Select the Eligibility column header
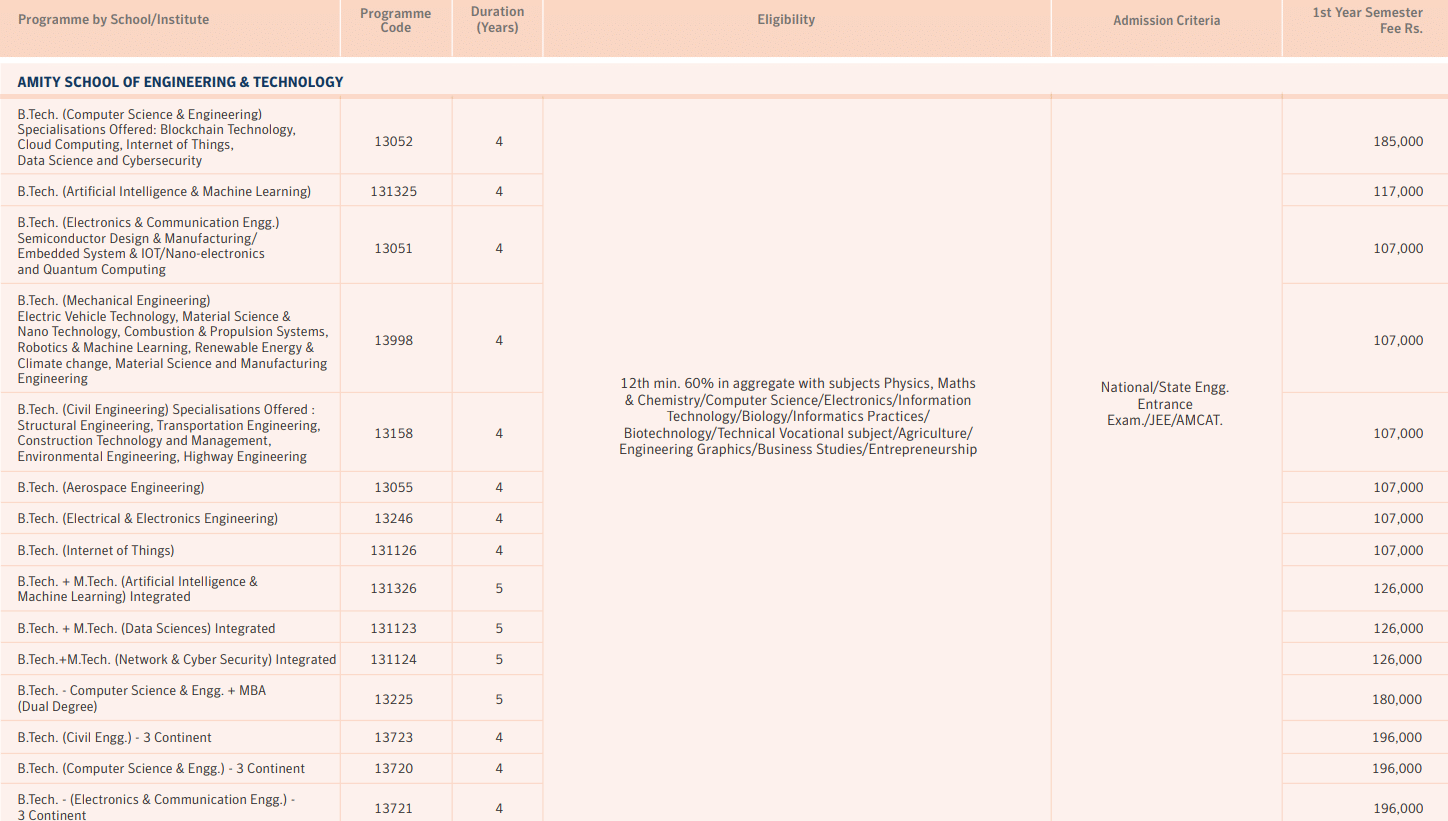This screenshot has height=821, width=1448. click(786, 19)
